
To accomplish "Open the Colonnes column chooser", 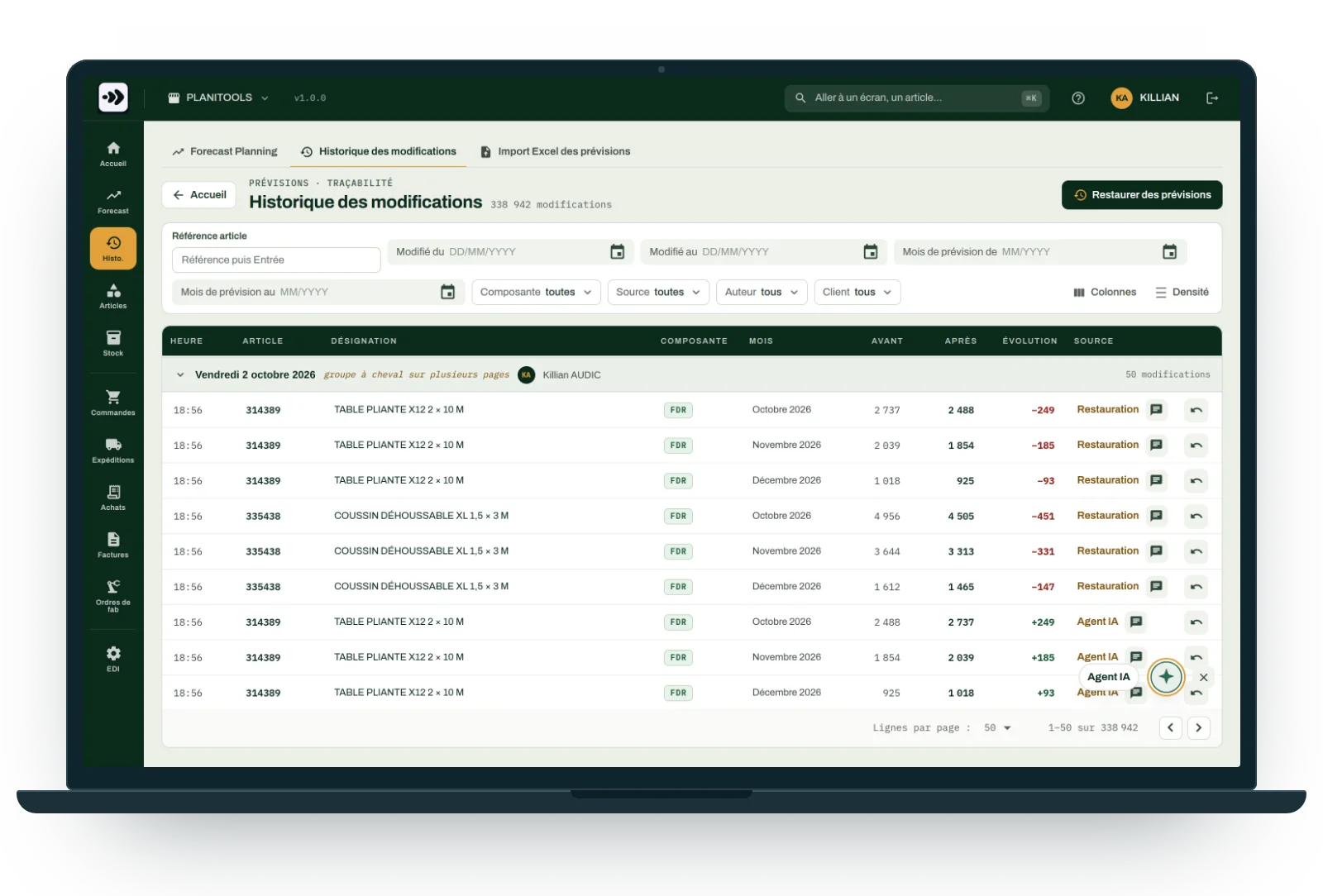I will pos(1105,292).
